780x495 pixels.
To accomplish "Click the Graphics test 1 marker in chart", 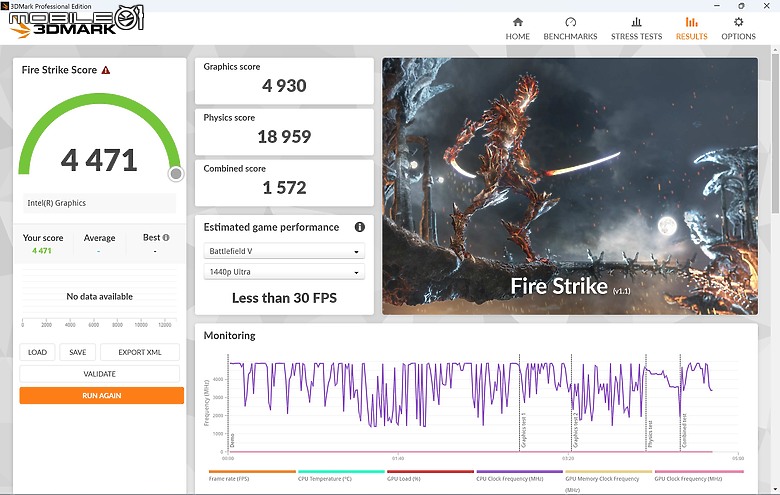I will click(523, 431).
